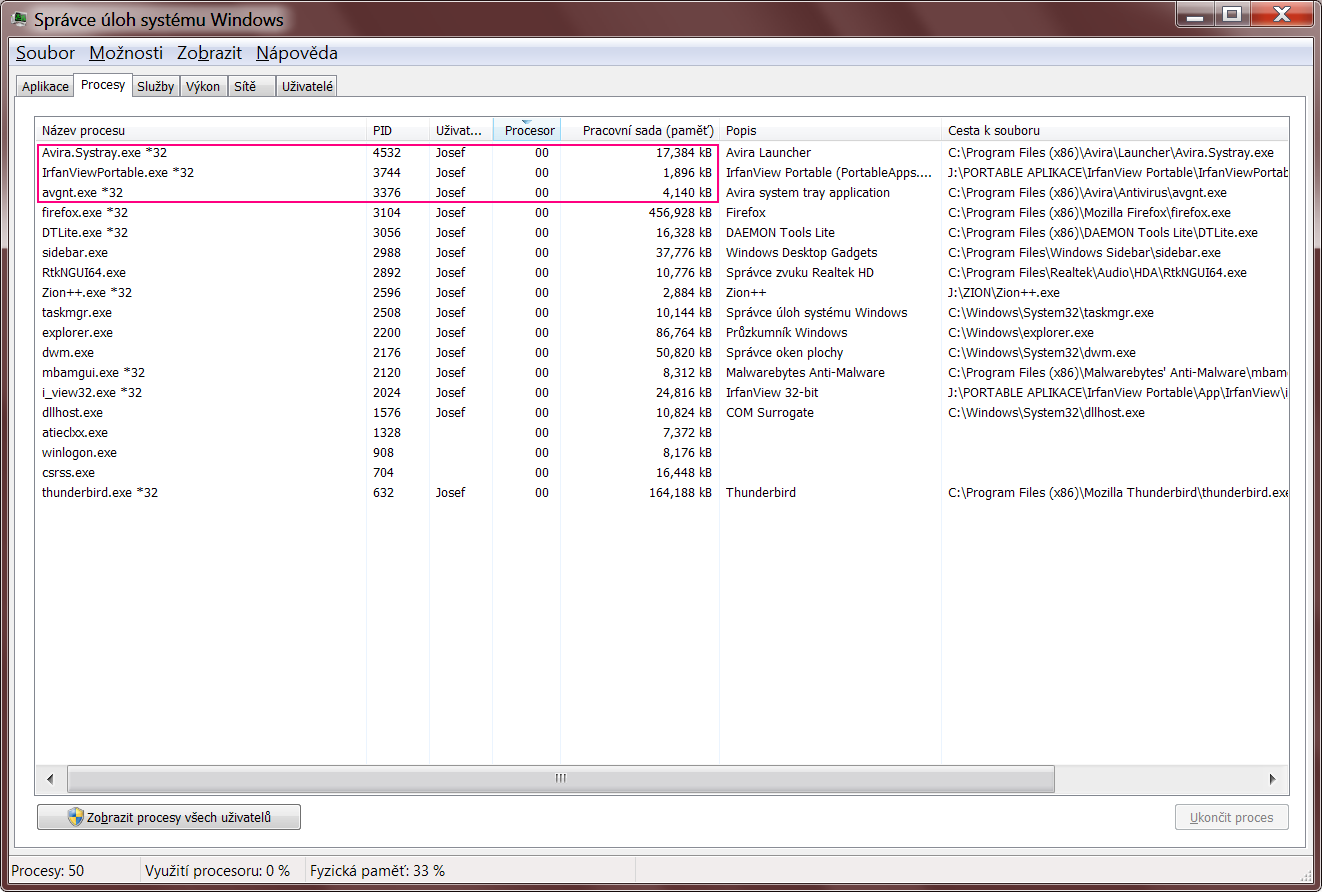Select the firefox.exe *32 process name
Image resolution: width=1322 pixels, height=892 pixels.
tap(85, 212)
